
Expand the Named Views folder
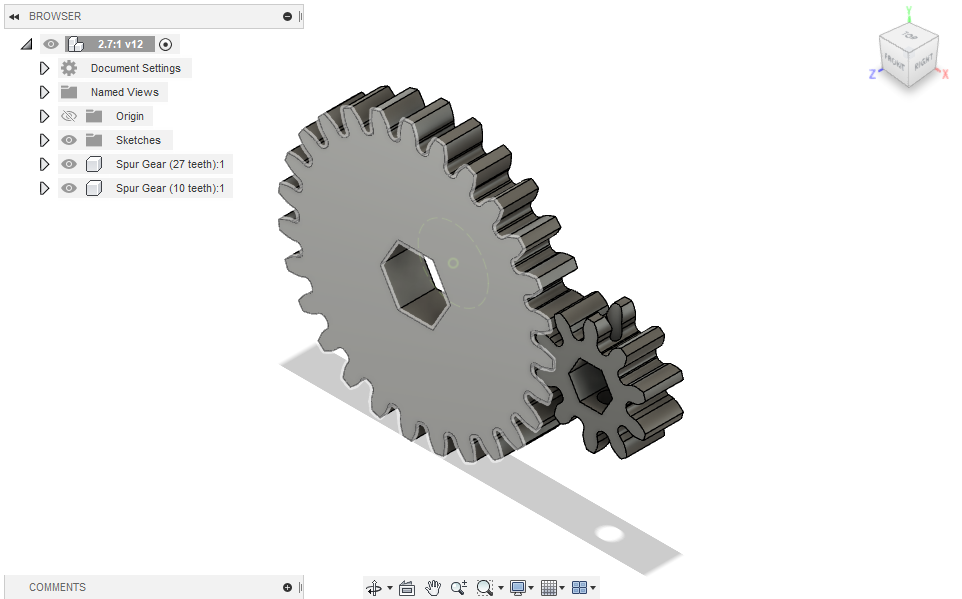[x=43, y=91]
